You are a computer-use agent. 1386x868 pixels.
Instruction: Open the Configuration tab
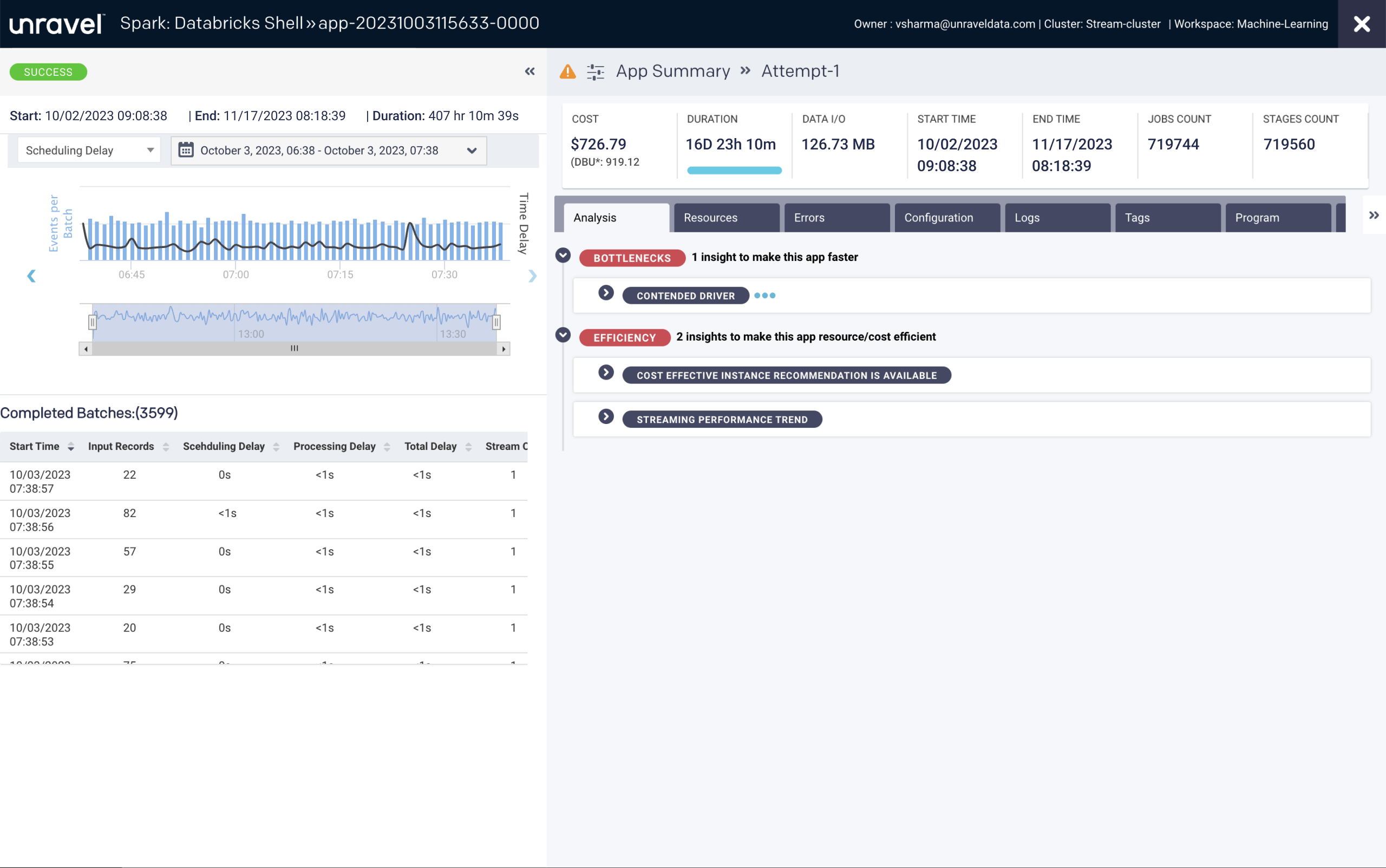(x=946, y=218)
